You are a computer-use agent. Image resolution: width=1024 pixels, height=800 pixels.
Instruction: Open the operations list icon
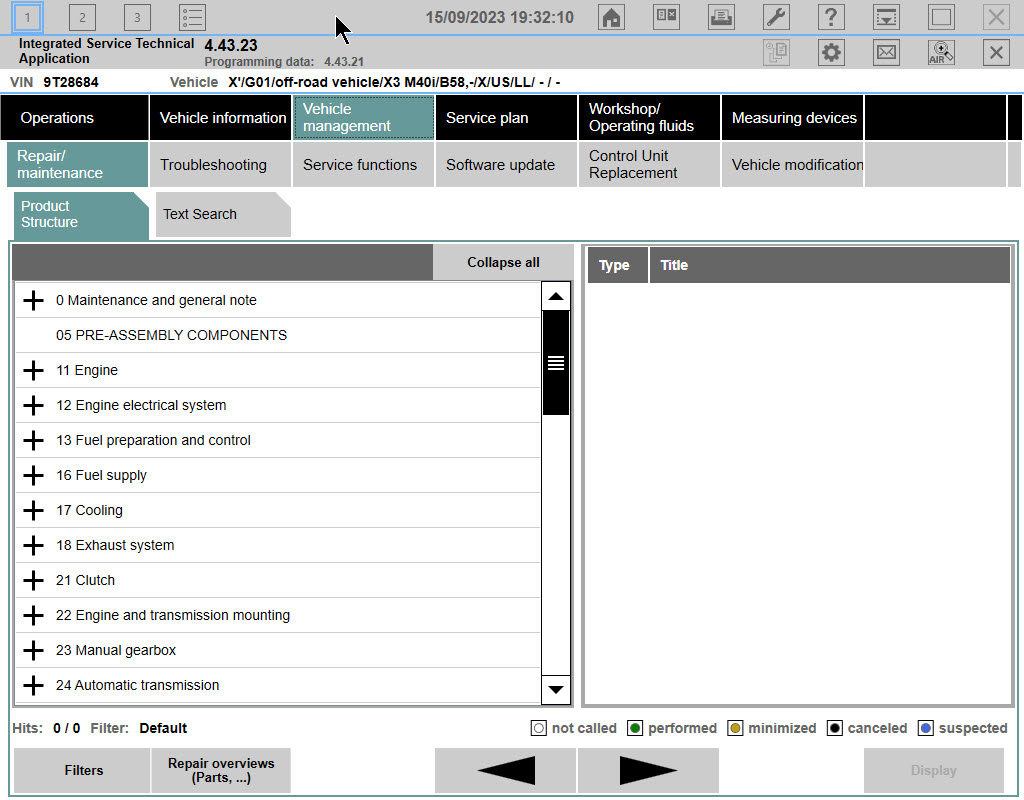(x=192, y=17)
